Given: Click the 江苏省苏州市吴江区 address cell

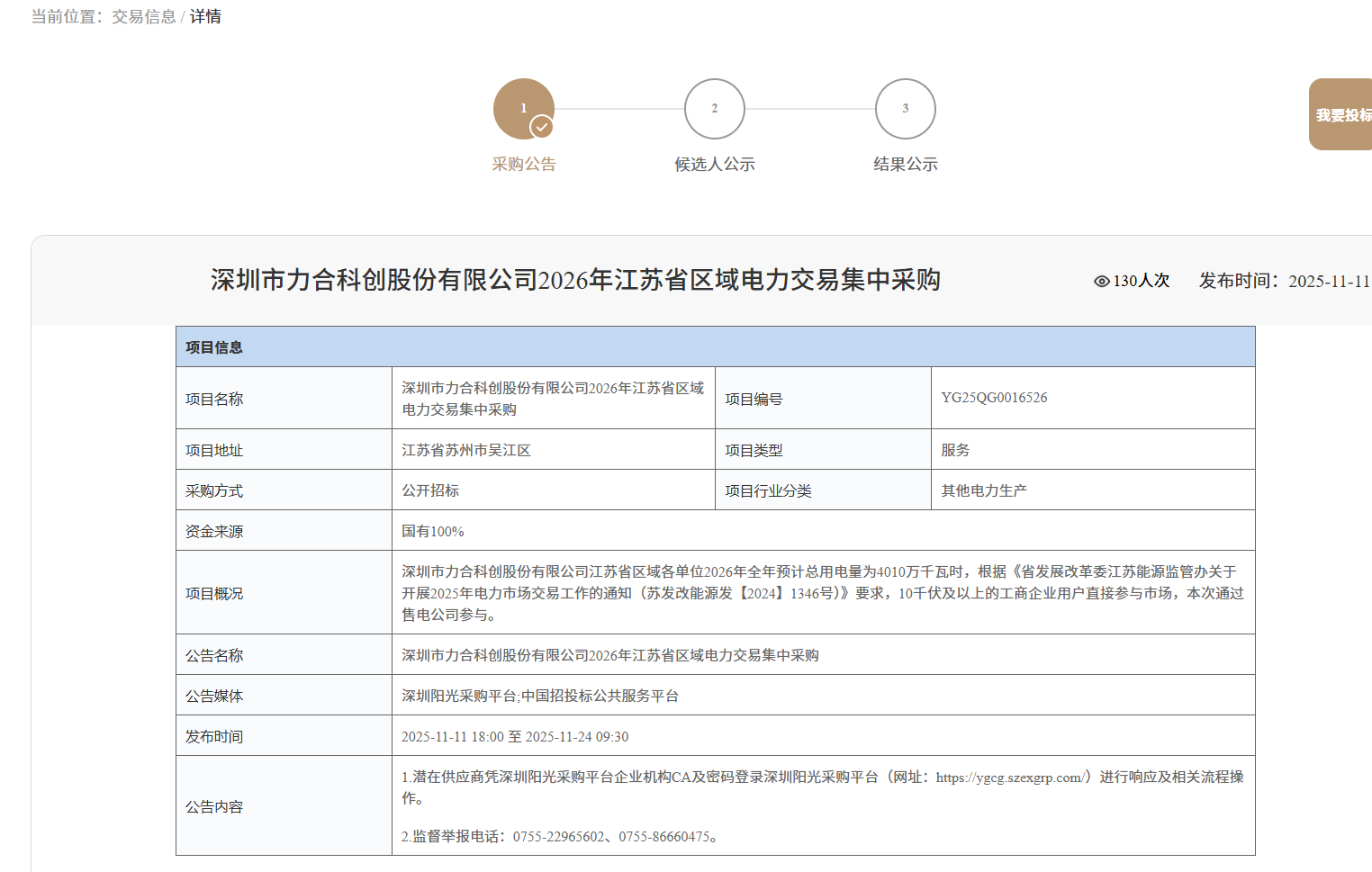Looking at the screenshot, I should pos(466,450).
